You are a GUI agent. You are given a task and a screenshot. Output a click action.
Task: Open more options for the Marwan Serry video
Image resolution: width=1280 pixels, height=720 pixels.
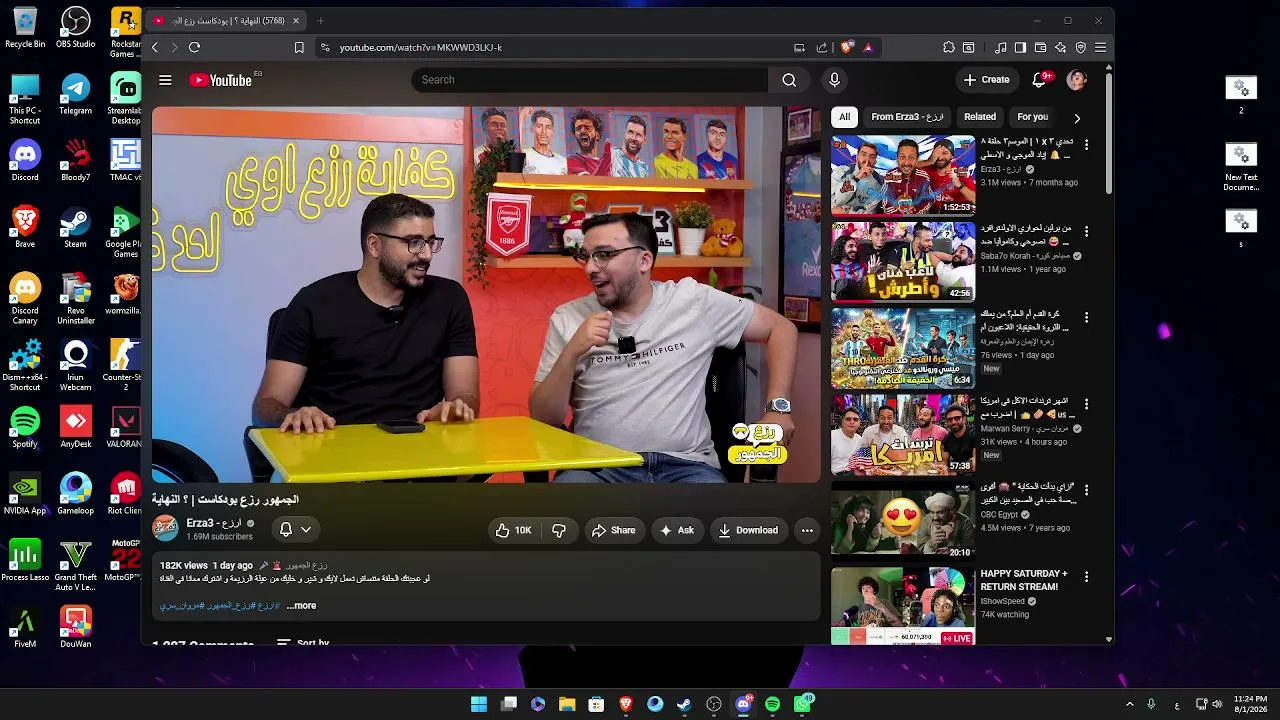(1086, 403)
